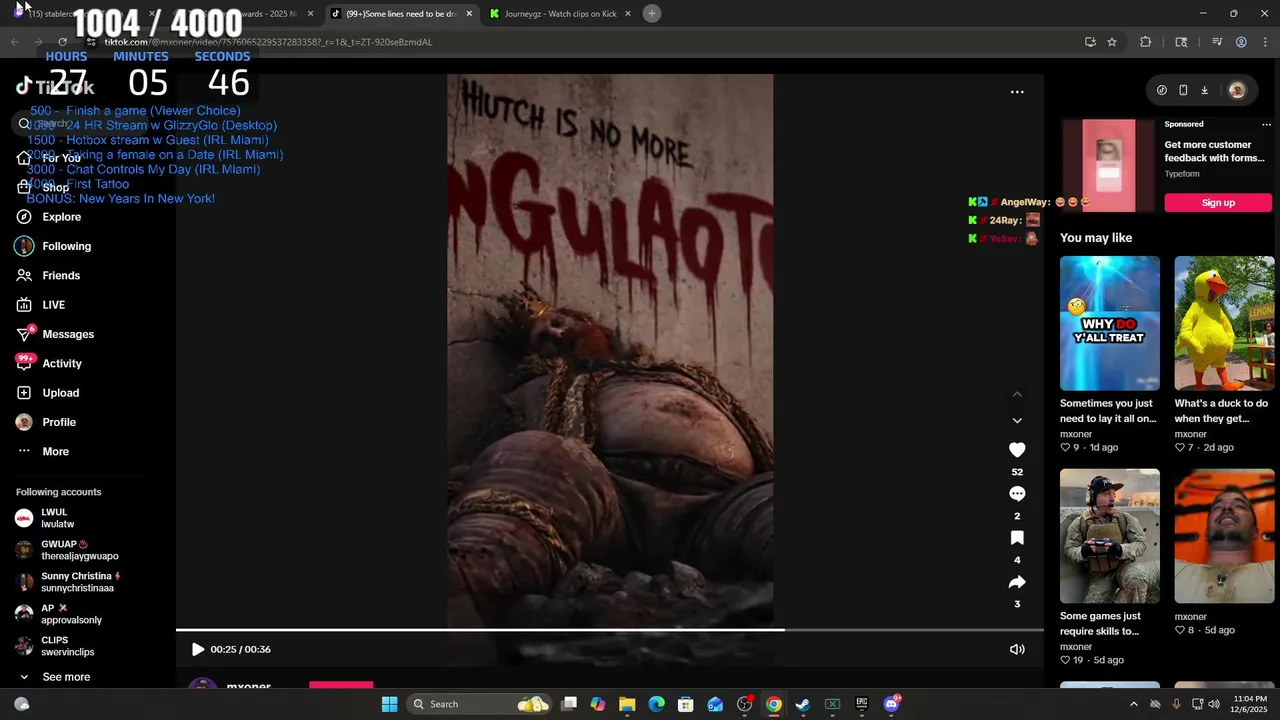Click the Chrome install app icon in address bar

1090,42
